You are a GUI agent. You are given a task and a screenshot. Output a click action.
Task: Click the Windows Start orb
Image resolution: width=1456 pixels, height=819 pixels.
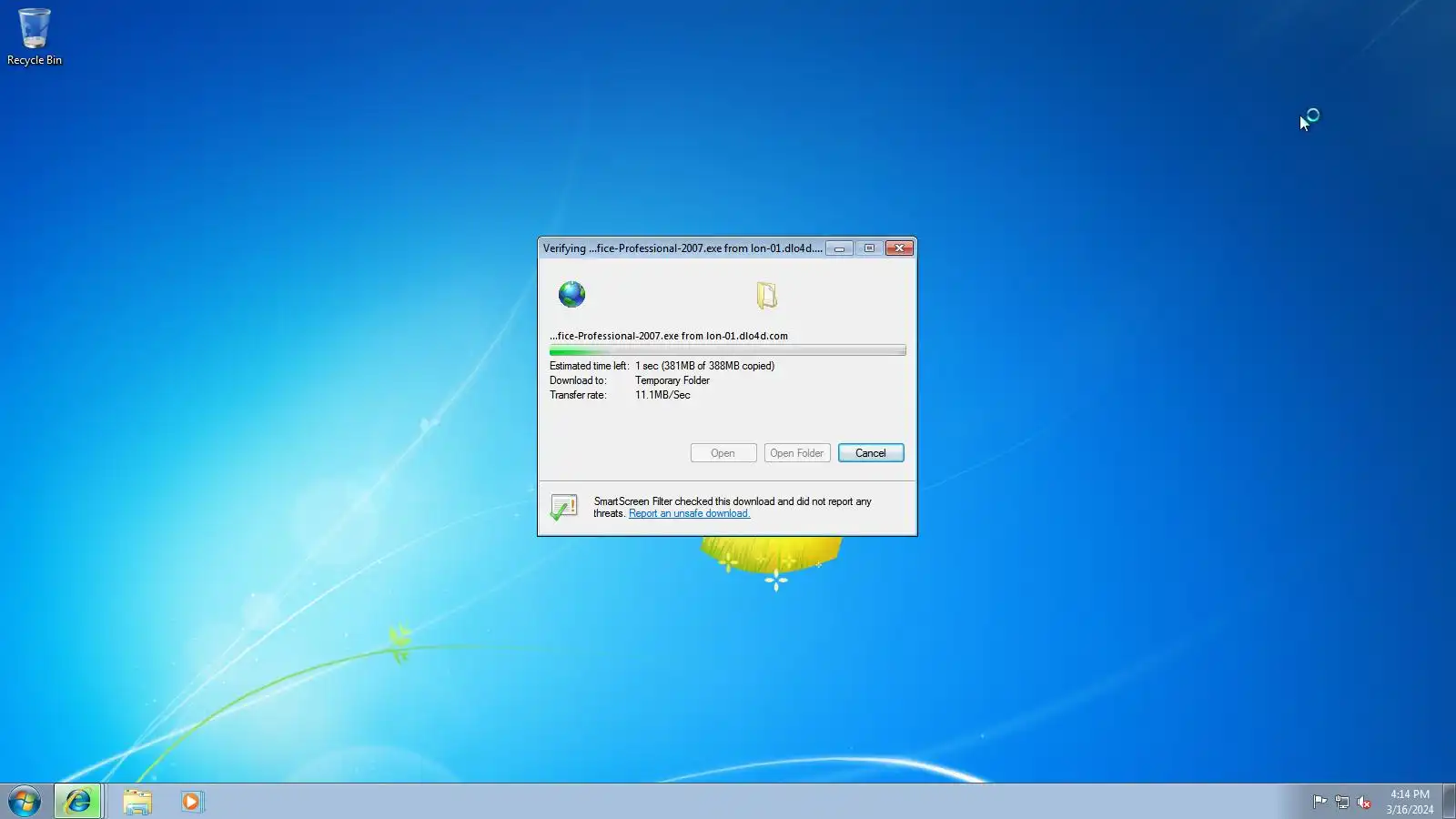25,802
